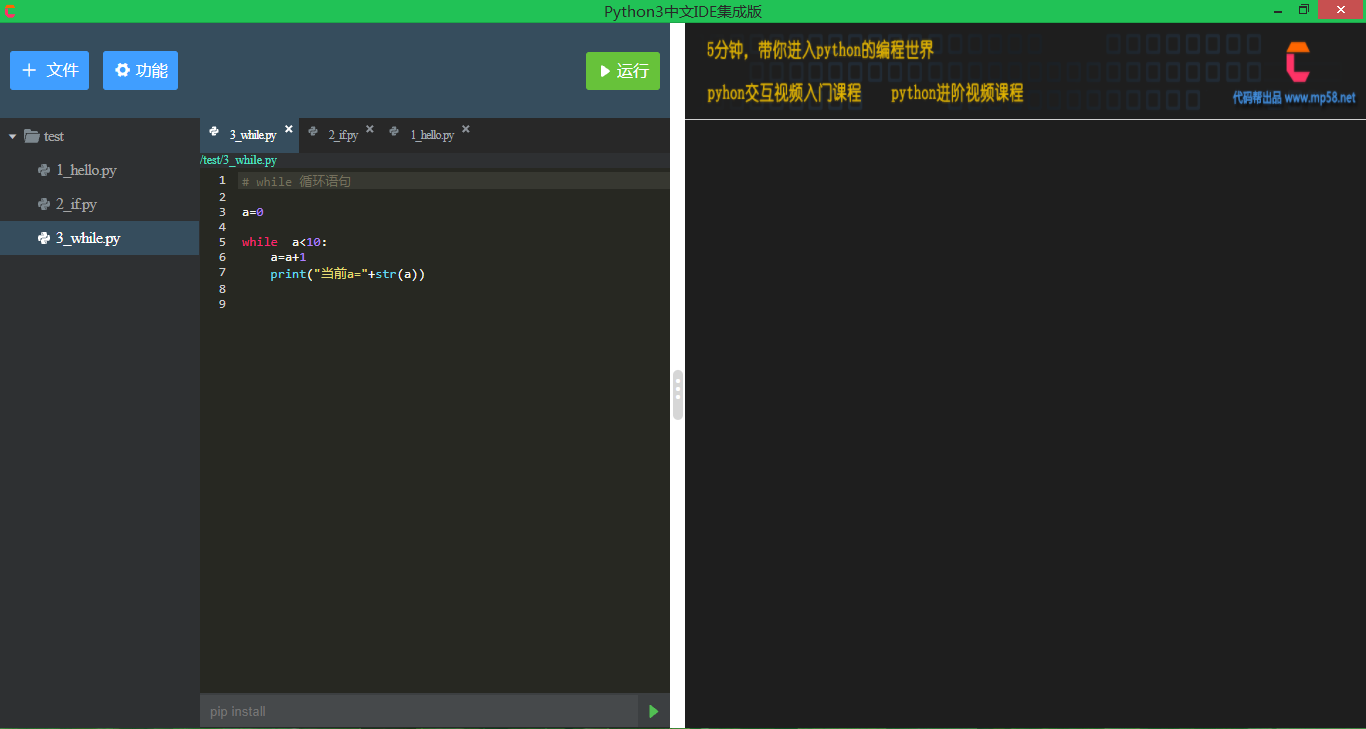
Task: Click the red C logo in banner
Action: click(1297, 62)
